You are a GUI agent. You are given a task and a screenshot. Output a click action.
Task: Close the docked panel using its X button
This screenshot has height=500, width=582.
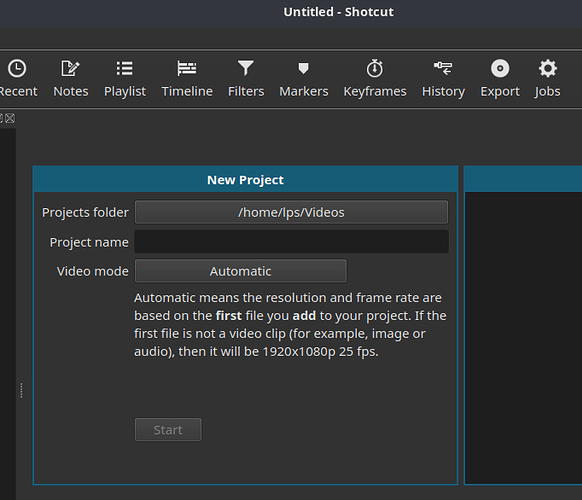click(10, 118)
